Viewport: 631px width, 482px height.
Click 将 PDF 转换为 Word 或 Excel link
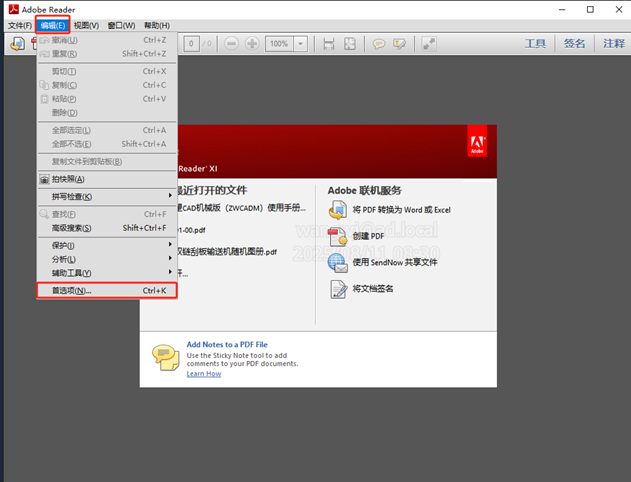click(x=402, y=210)
